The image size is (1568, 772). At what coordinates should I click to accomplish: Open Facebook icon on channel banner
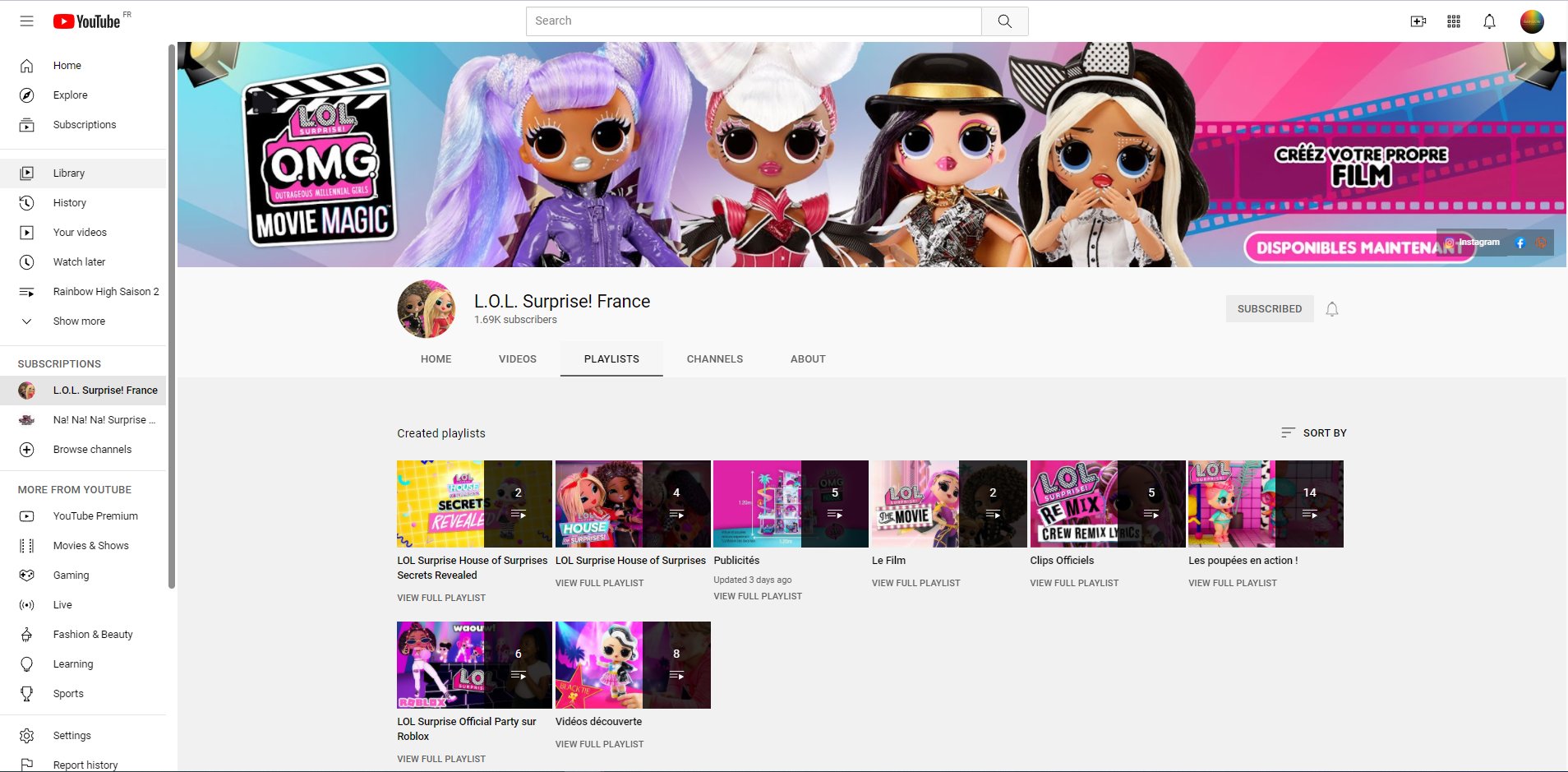1520,243
